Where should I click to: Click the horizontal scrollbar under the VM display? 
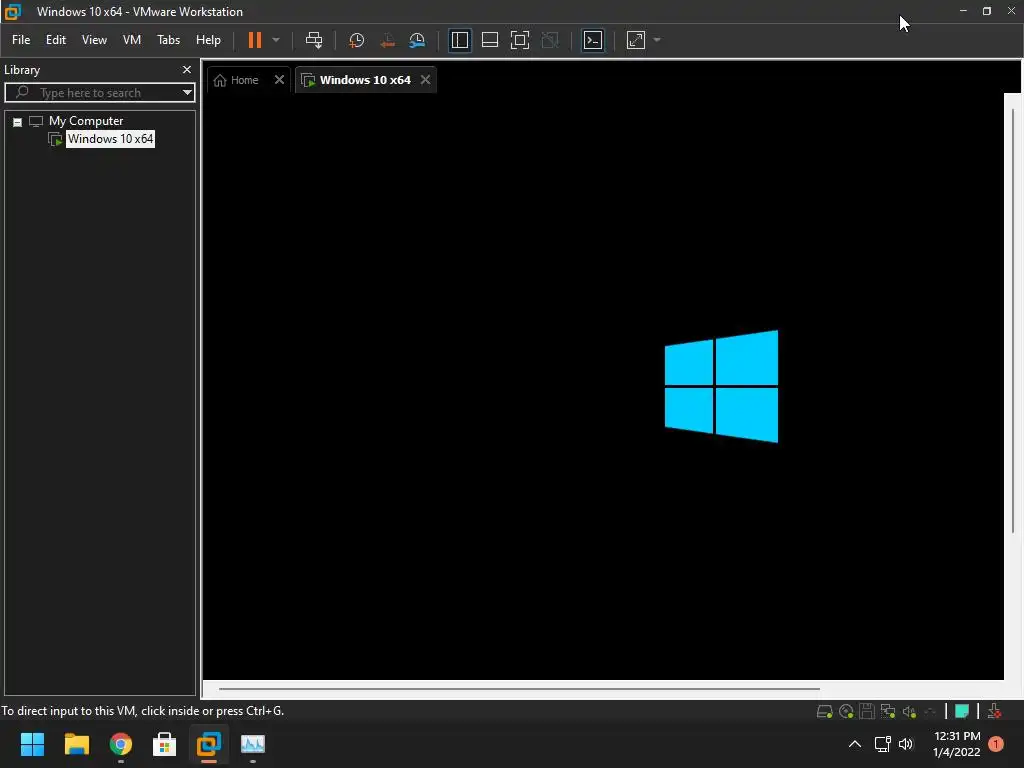click(519, 688)
